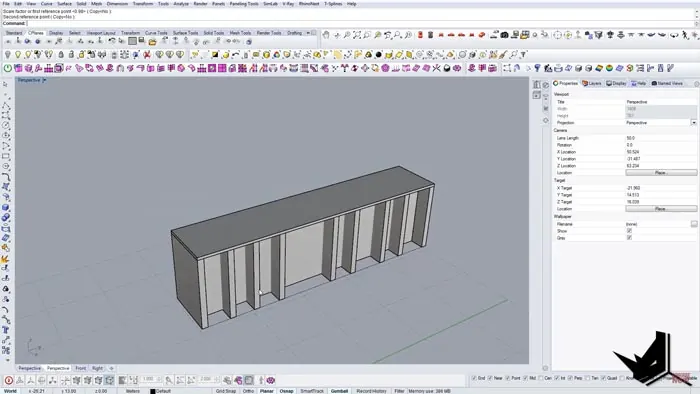Toggle Osnap in status bar
This screenshot has width=700, height=394.
point(286,391)
